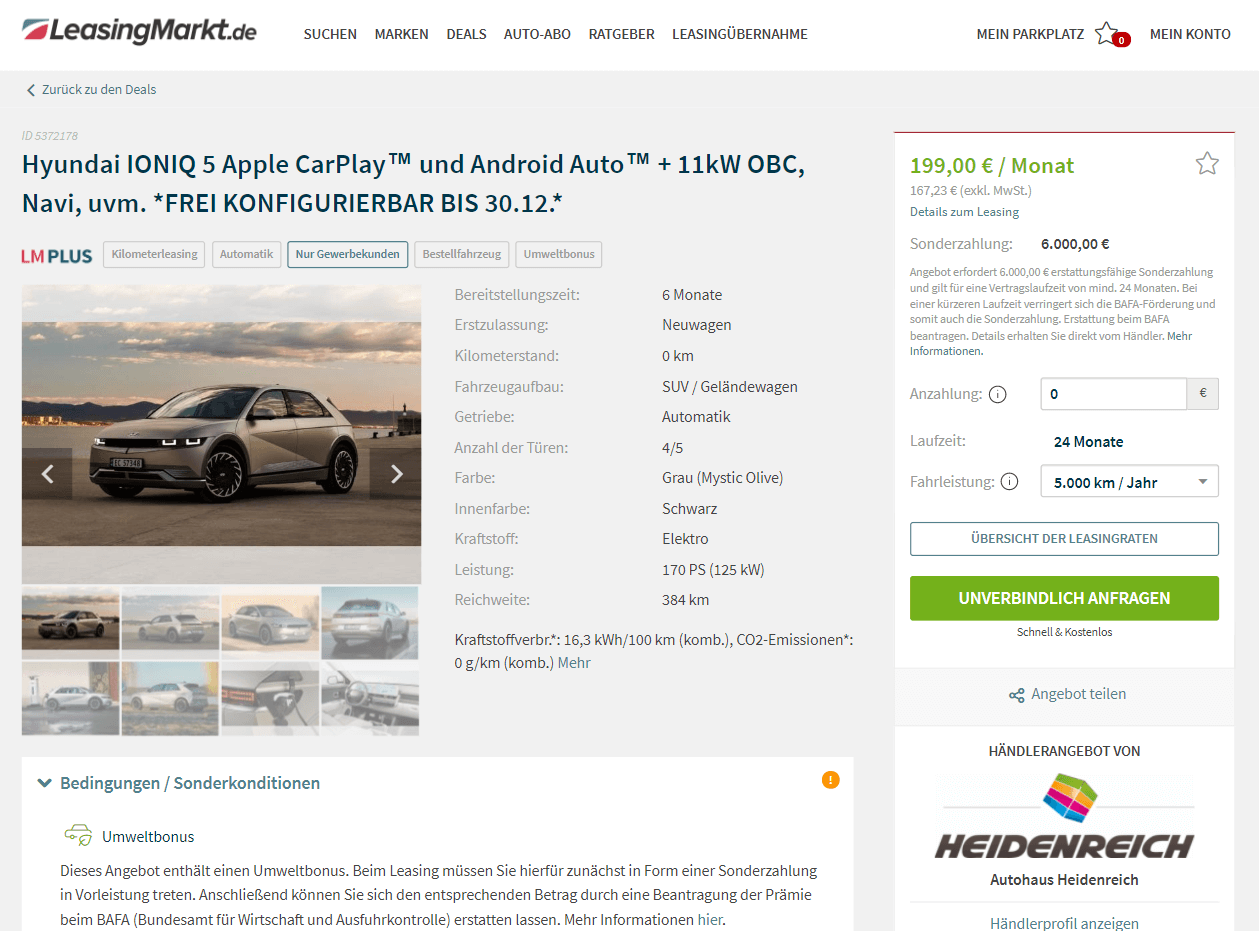Open MEIN KONTO
This screenshot has height=931, width=1259.
1190,34
